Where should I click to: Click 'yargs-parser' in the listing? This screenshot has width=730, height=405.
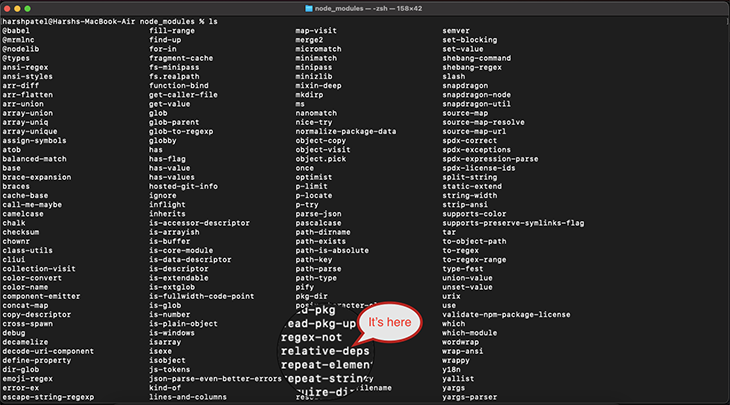tap(470, 397)
